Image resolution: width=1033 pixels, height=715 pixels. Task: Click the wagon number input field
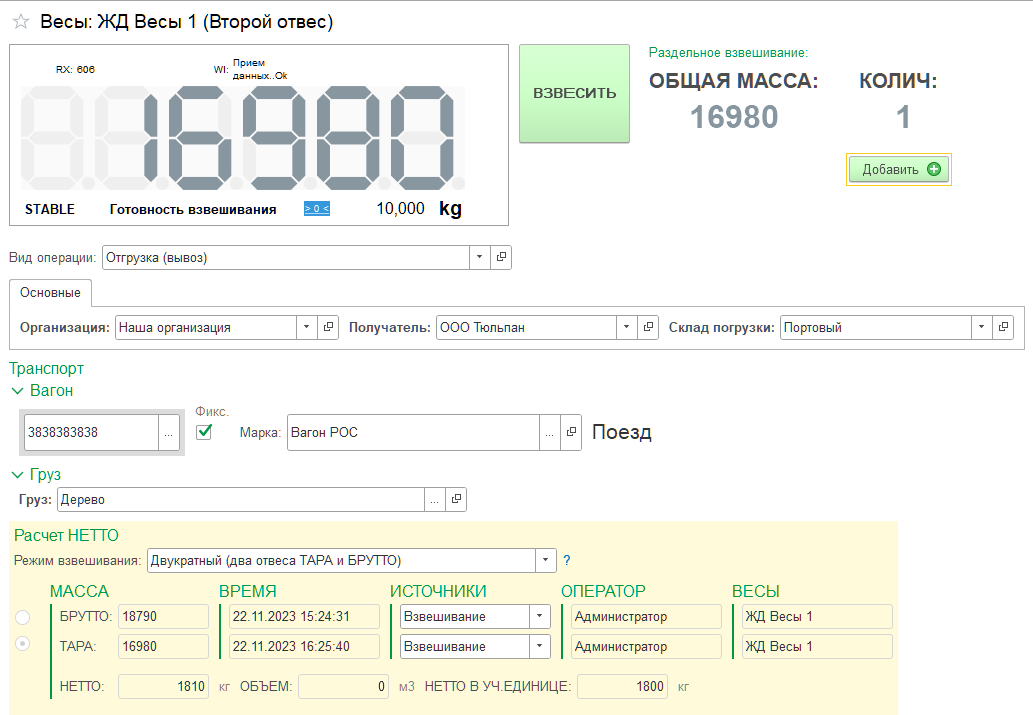pos(91,432)
